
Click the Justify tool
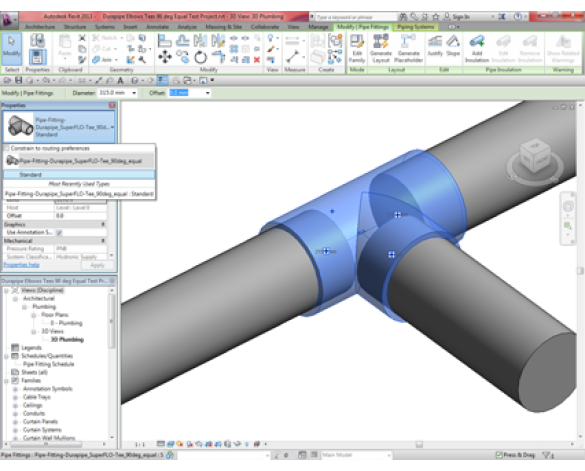pos(435,46)
